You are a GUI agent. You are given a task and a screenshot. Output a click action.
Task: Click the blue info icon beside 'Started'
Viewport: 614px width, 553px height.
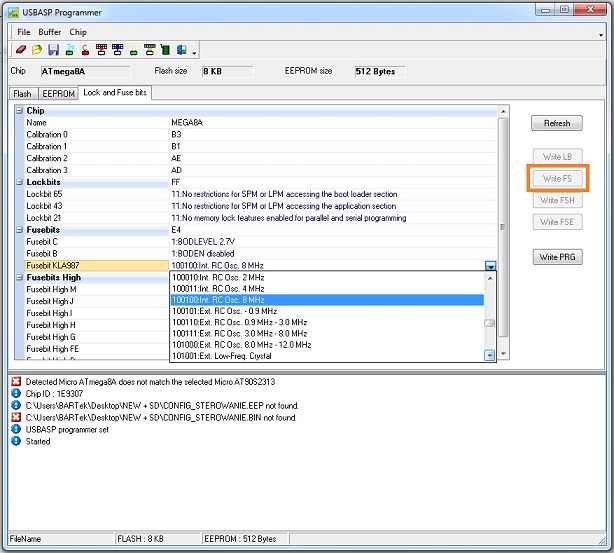pyautogui.click(x=16, y=441)
